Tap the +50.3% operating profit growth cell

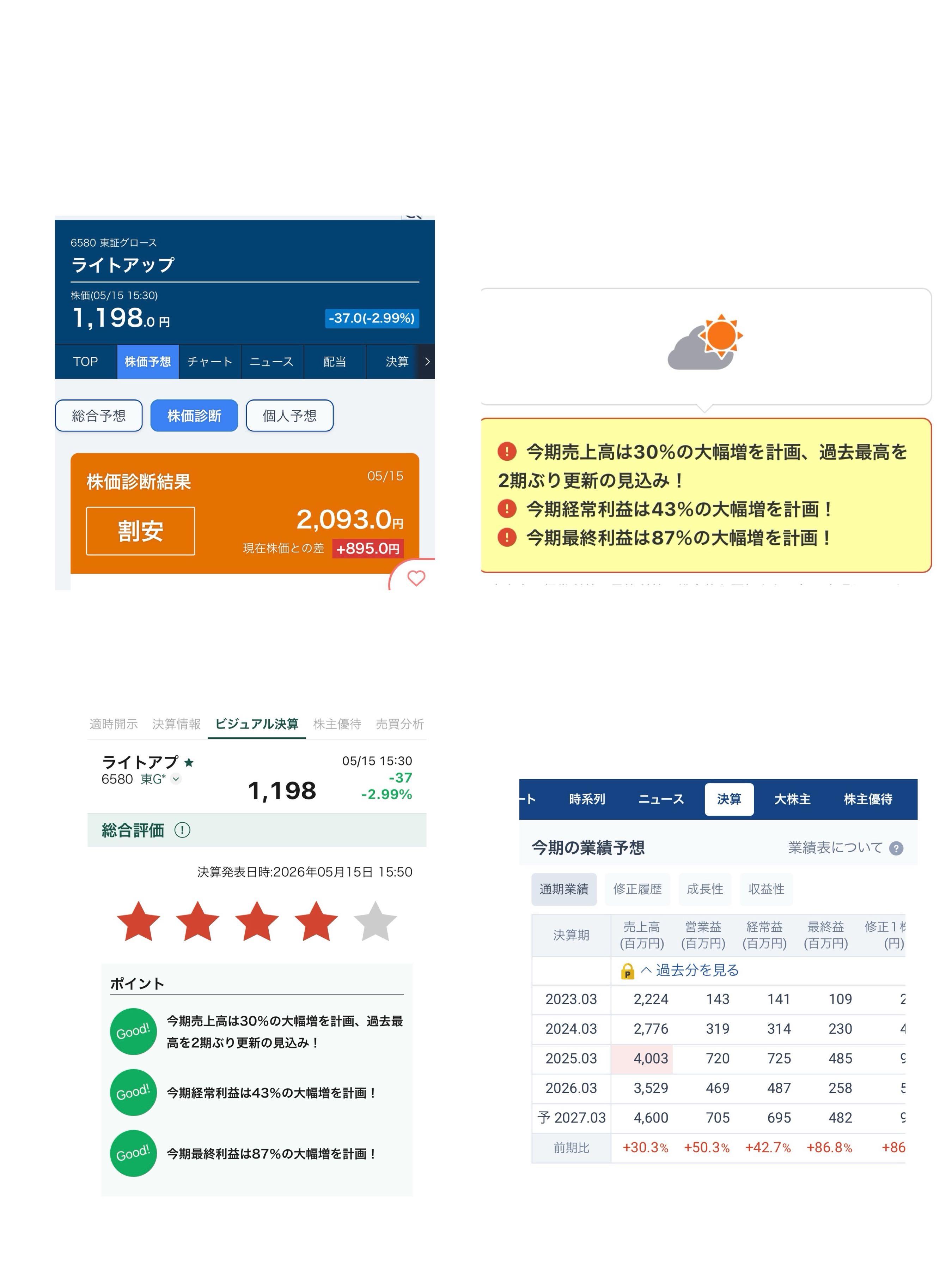(x=707, y=1148)
